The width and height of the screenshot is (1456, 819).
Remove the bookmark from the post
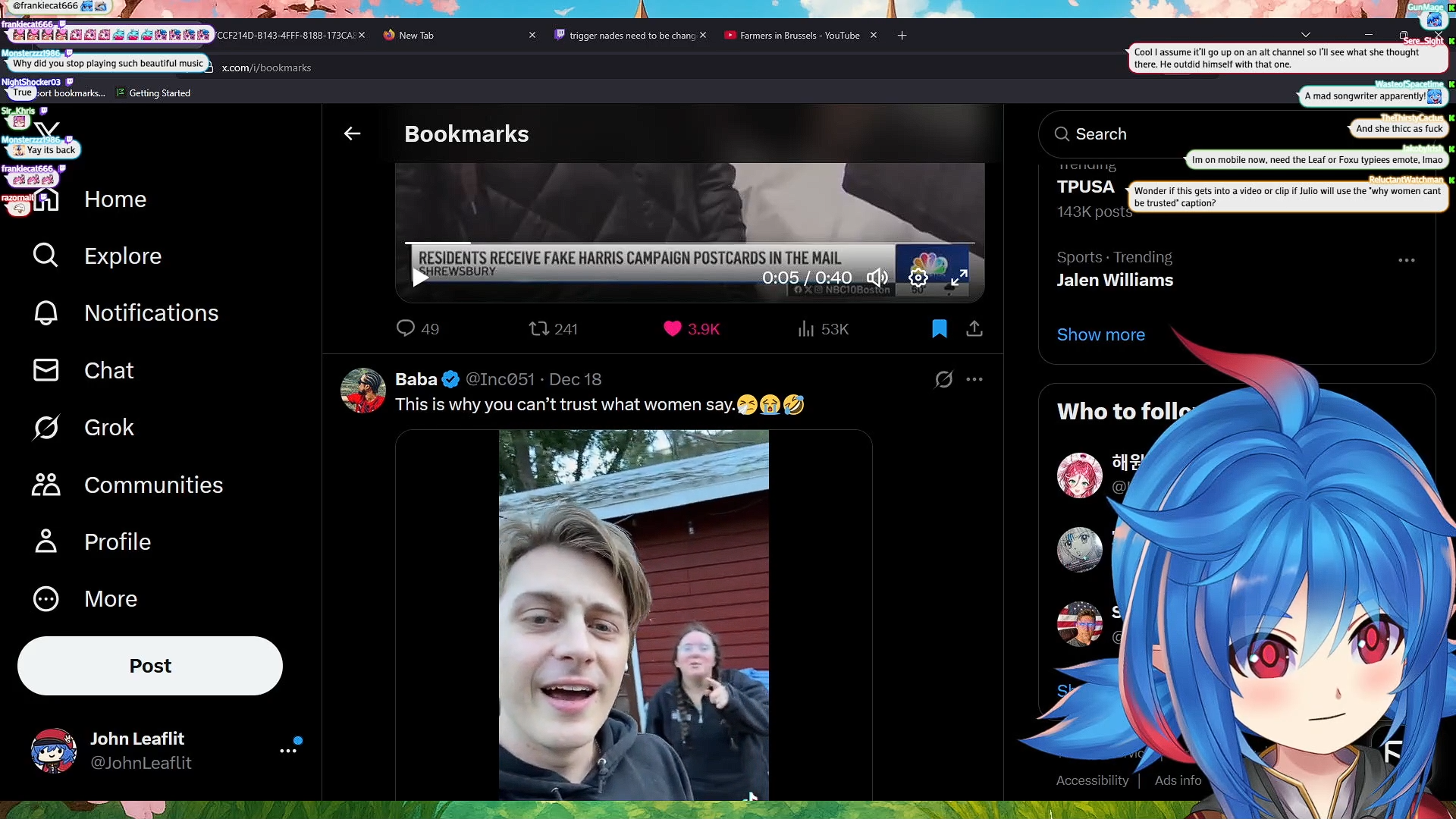(939, 328)
